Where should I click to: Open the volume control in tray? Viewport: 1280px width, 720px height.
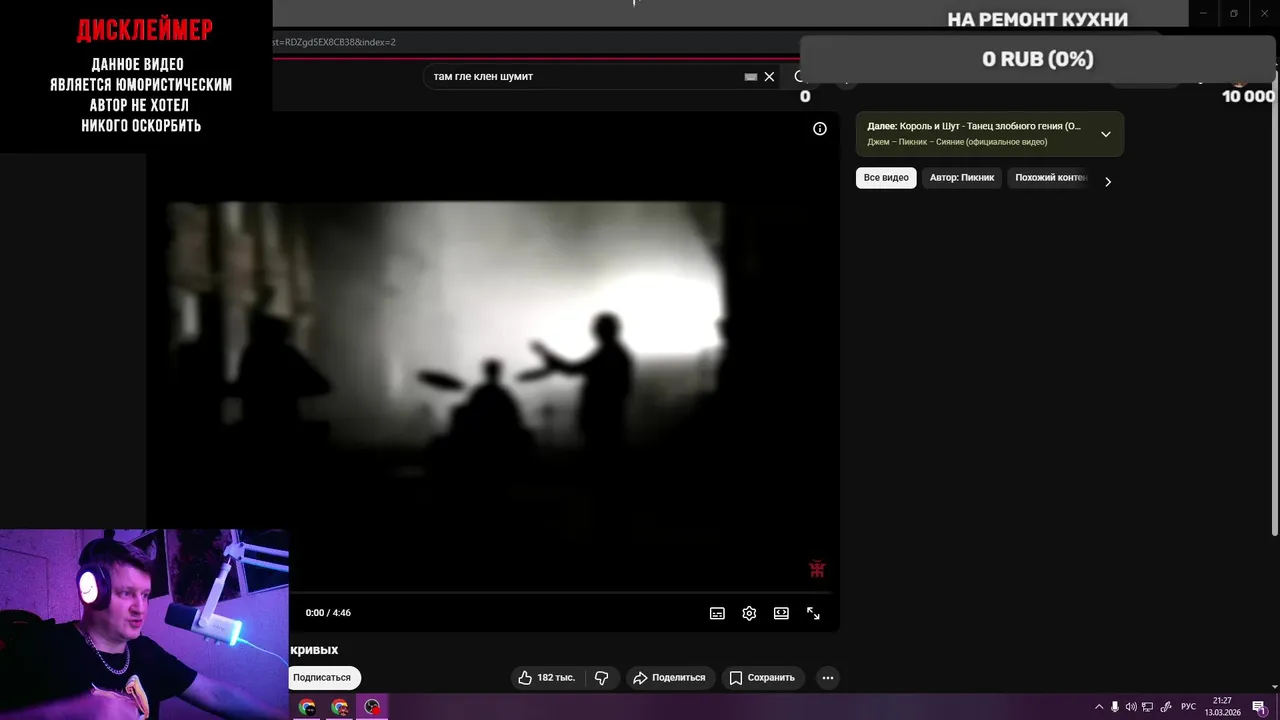click(x=1130, y=707)
